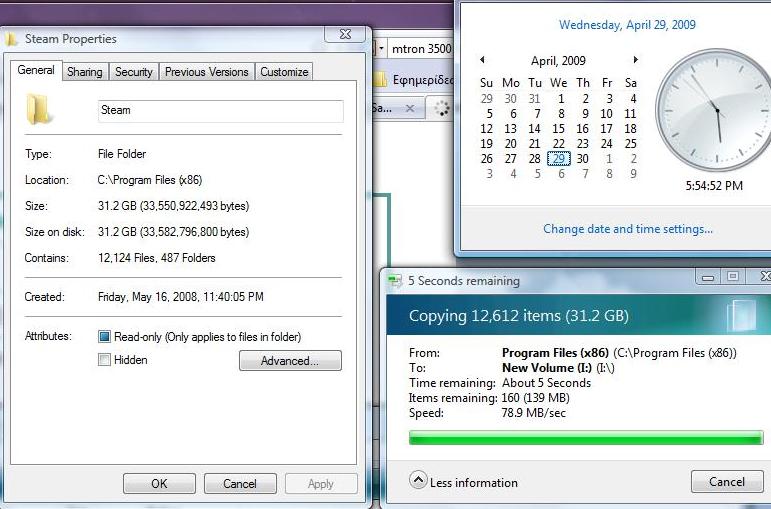Open the Security tab
This screenshot has width=771, height=509.
point(133,72)
